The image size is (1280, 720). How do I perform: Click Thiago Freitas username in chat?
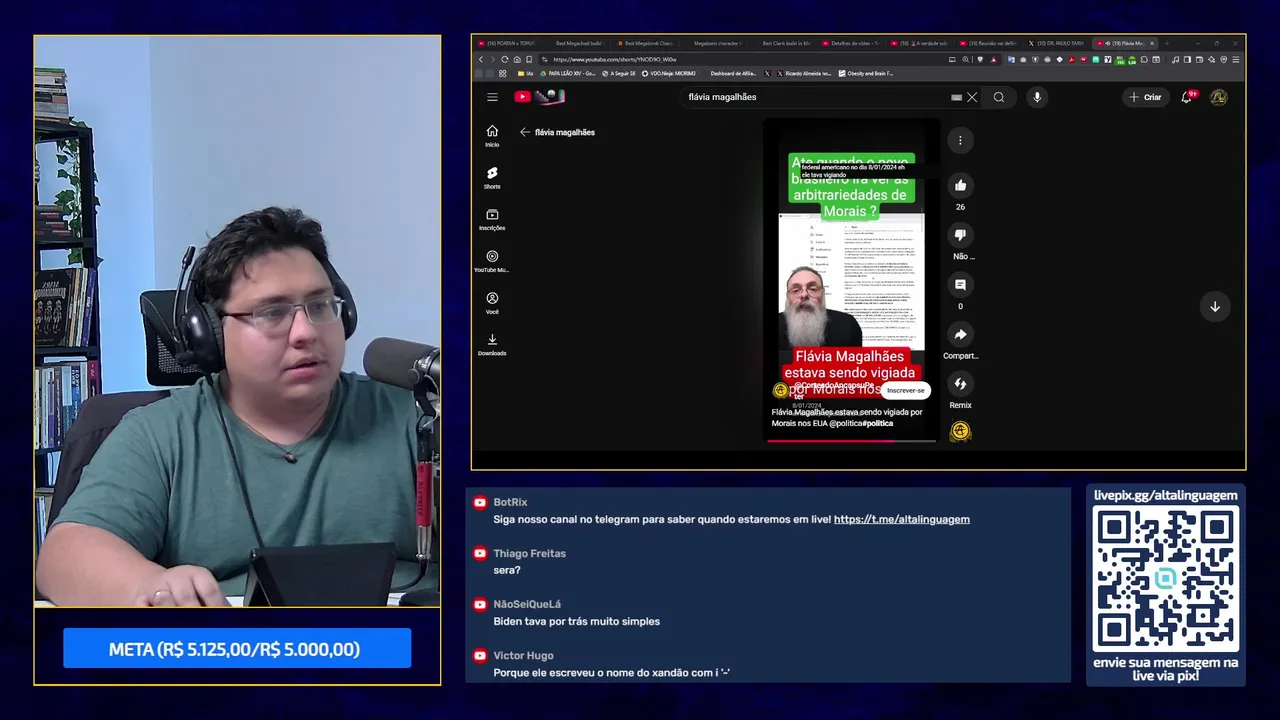pyautogui.click(x=529, y=553)
